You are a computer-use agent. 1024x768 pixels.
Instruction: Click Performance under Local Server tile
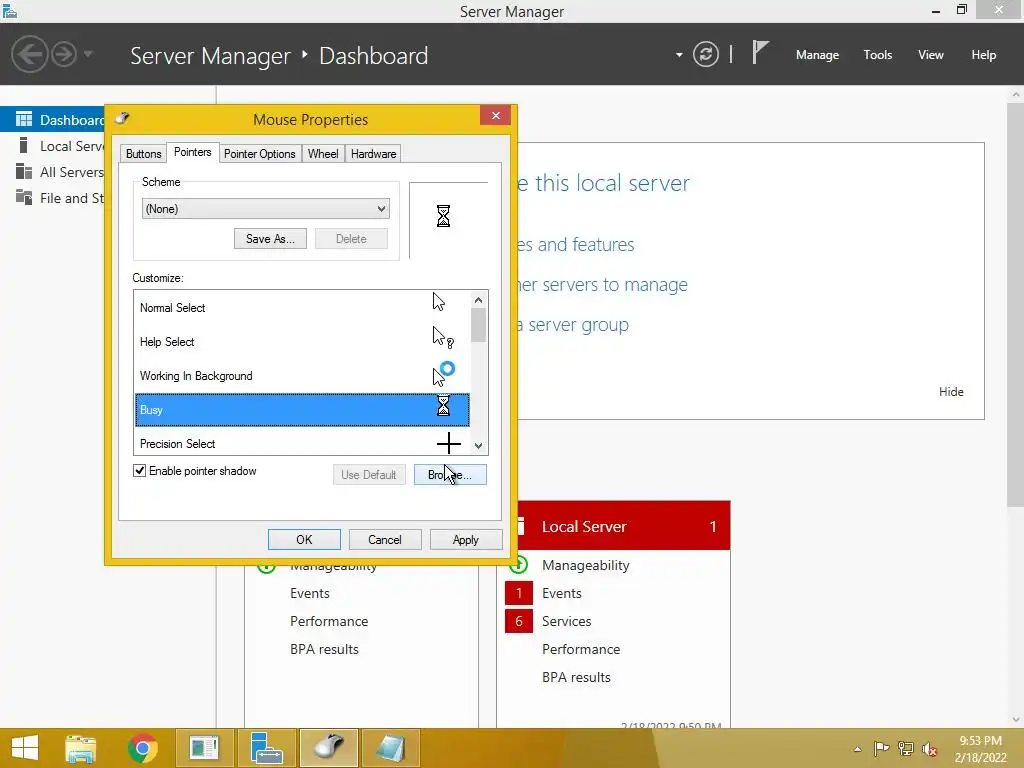pos(581,649)
